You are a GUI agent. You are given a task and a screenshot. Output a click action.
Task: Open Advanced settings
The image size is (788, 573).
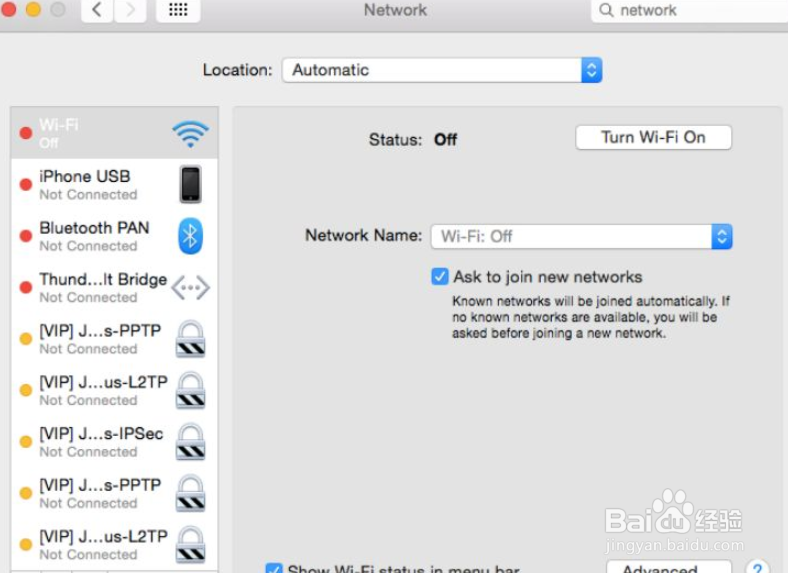coord(668,567)
